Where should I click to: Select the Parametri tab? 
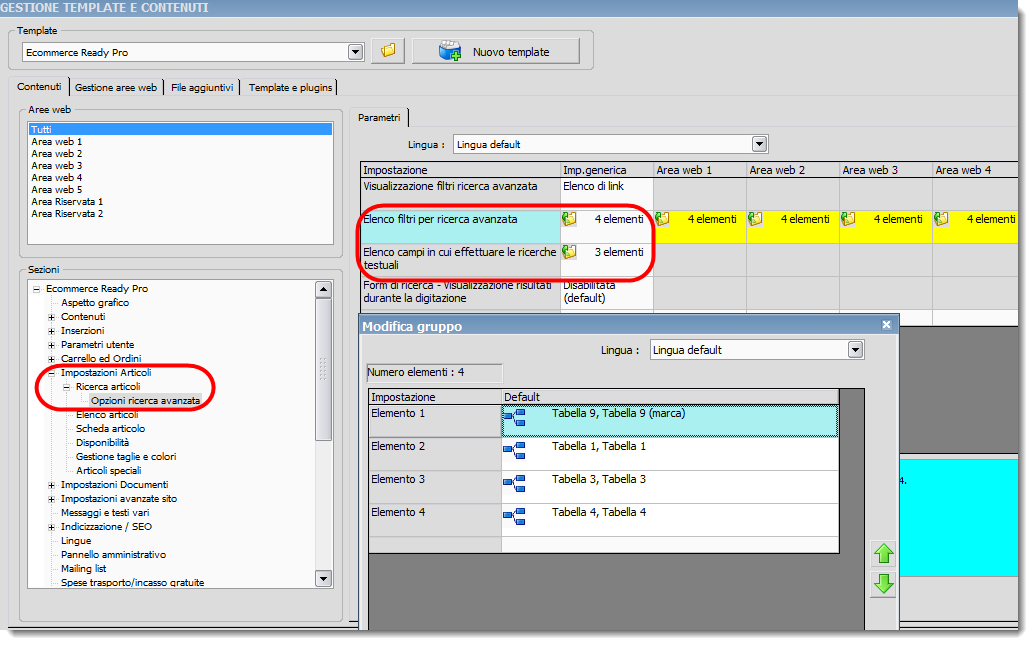coord(379,117)
